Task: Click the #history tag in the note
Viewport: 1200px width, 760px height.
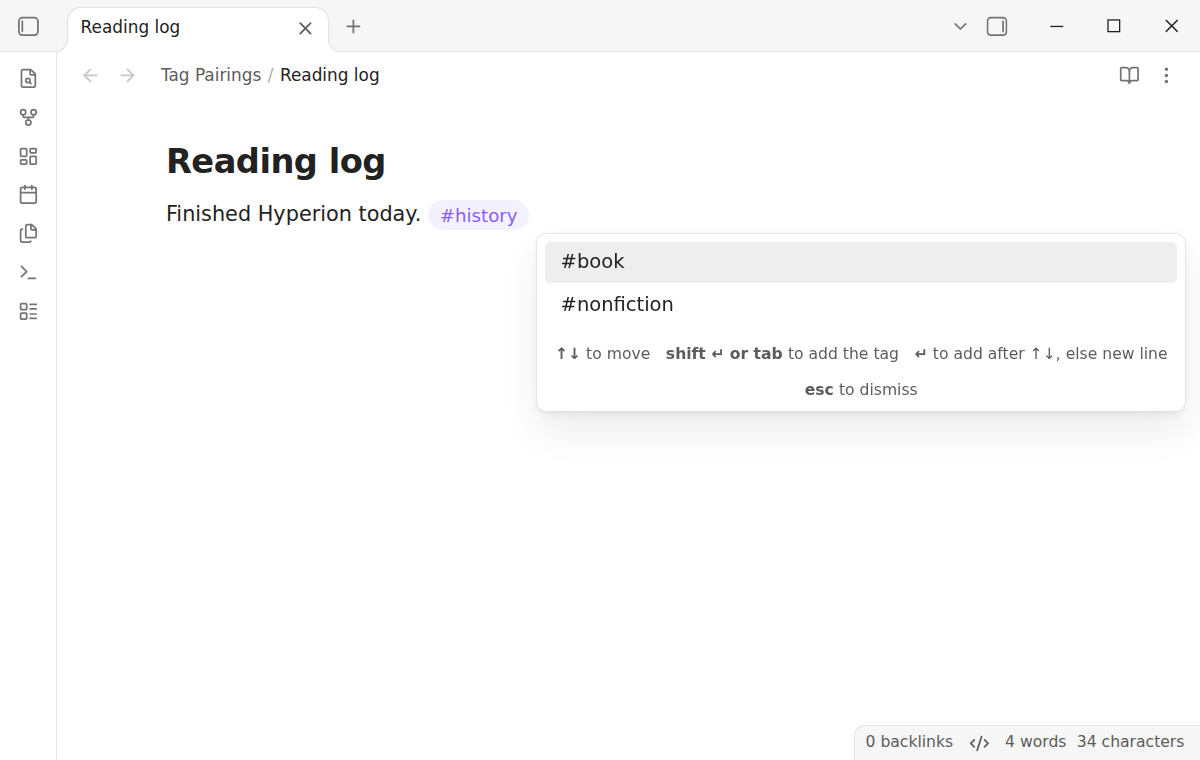Action: tap(479, 215)
